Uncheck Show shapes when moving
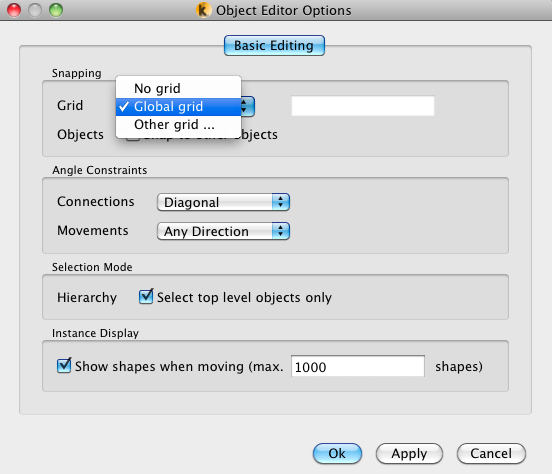This screenshot has width=552, height=474. [x=64, y=366]
